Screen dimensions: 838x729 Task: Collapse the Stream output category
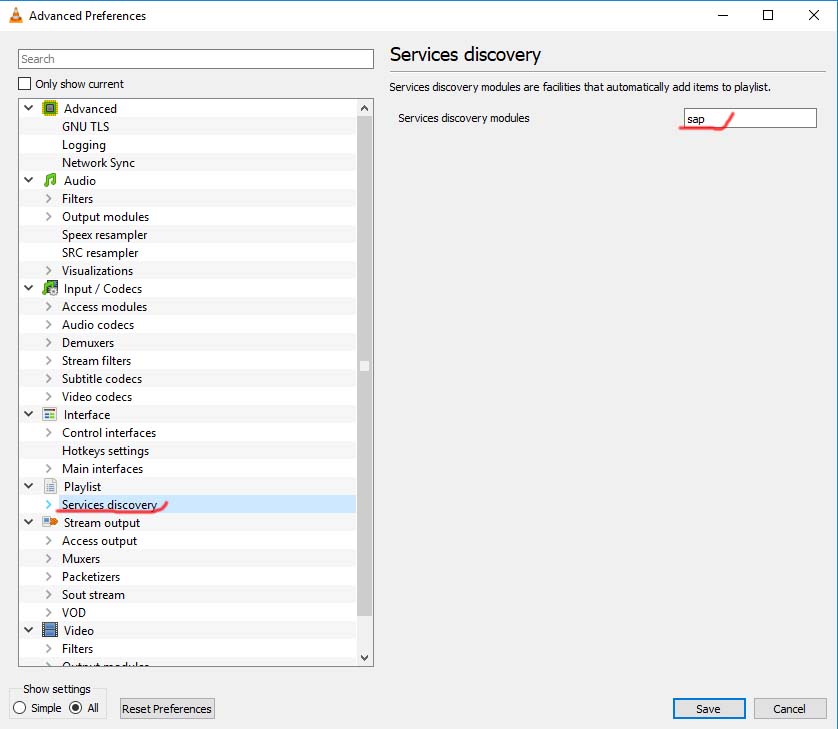(29, 522)
